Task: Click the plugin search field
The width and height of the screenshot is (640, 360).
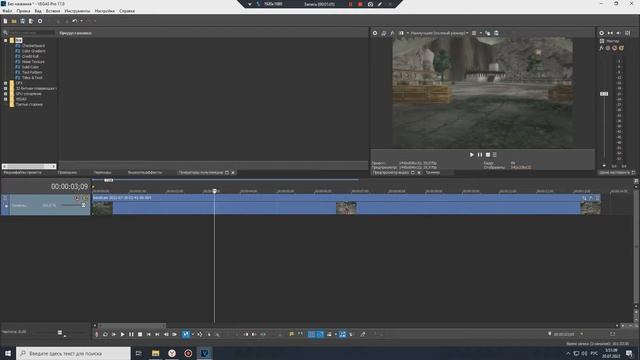Action: point(31,33)
